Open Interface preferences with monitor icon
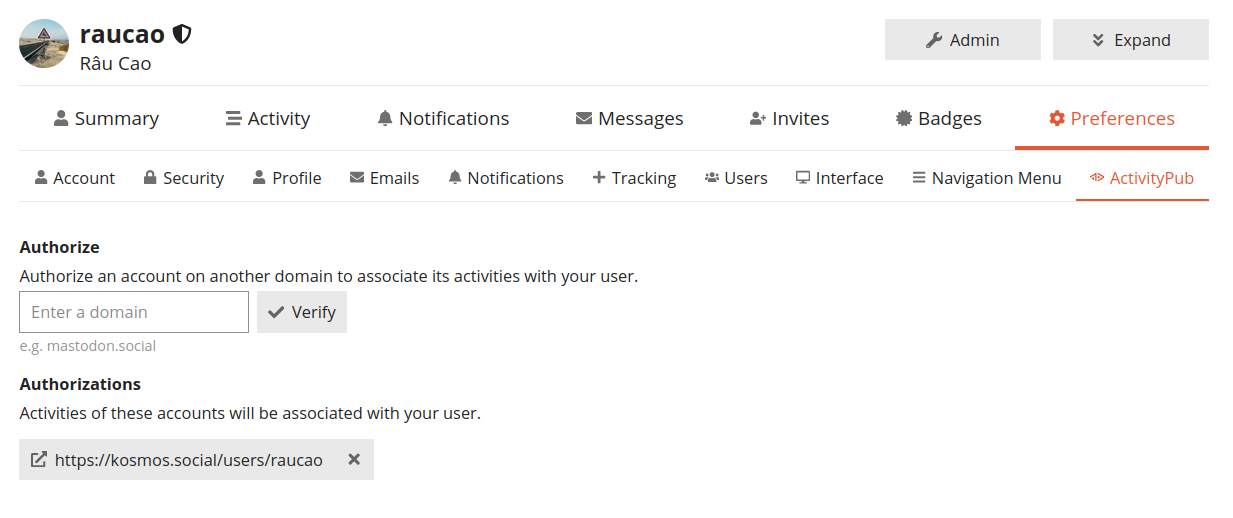The width and height of the screenshot is (1233, 518). click(839, 178)
